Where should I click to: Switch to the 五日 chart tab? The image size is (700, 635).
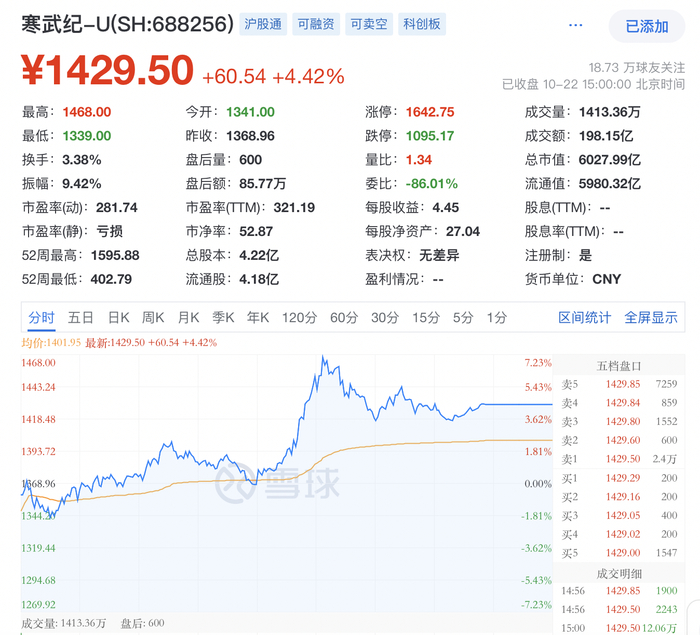(x=81, y=318)
